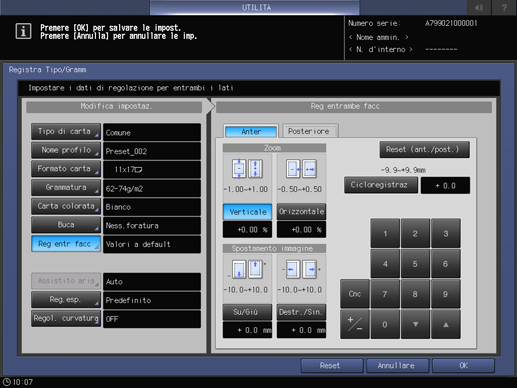Tap keypad digit 0

tap(385, 324)
